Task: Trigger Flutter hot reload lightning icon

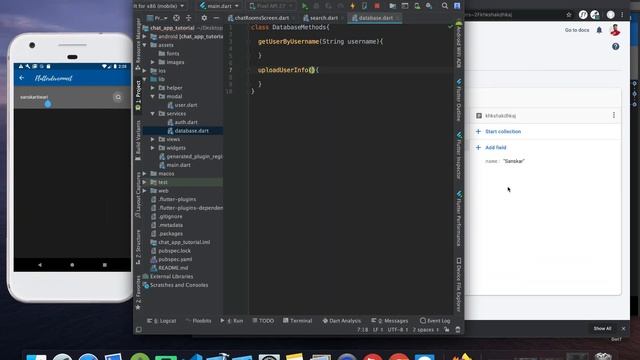Action: click(x=353, y=6)
